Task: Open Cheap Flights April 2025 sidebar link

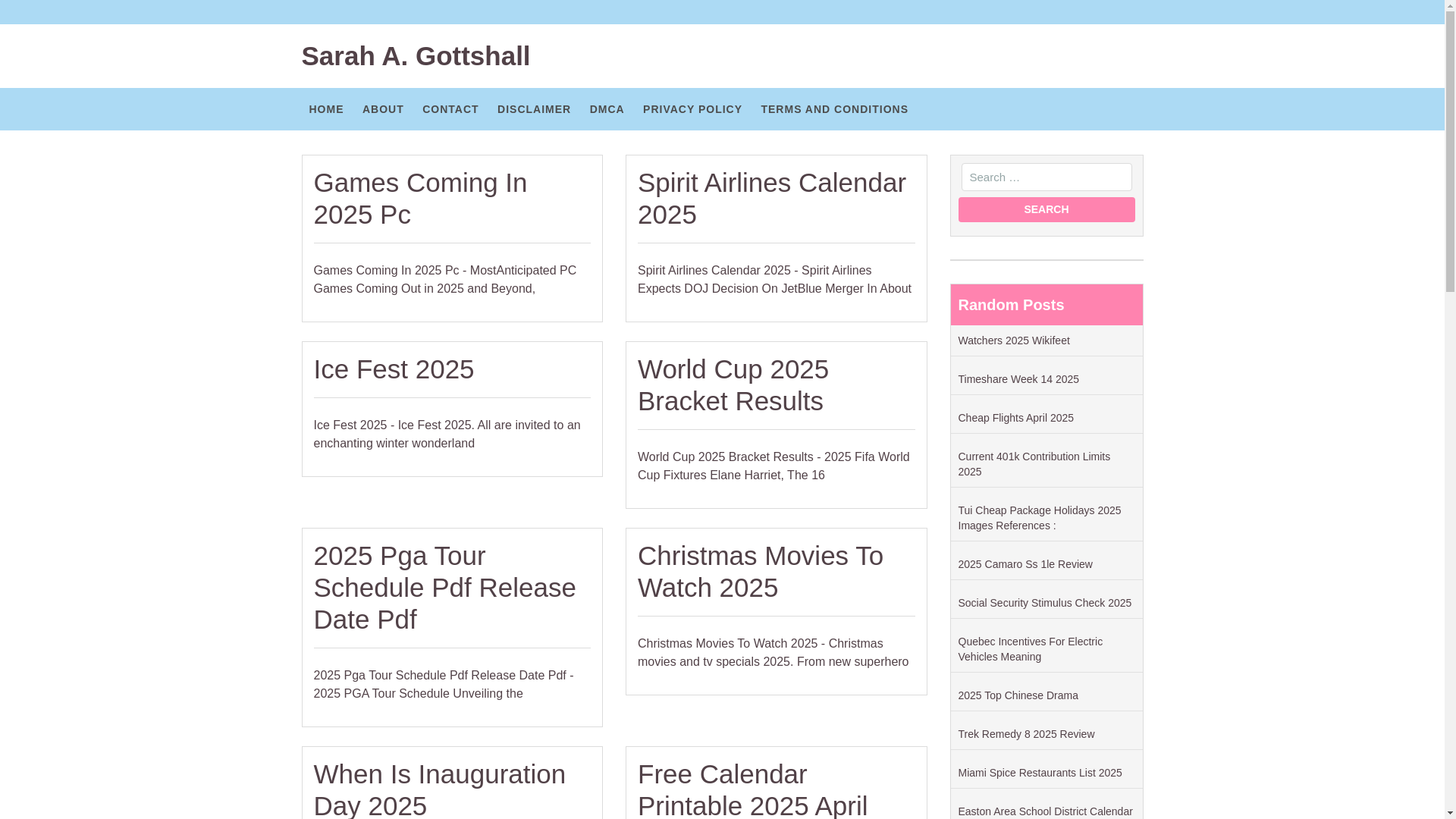Action: click(x=1016, y=418)
